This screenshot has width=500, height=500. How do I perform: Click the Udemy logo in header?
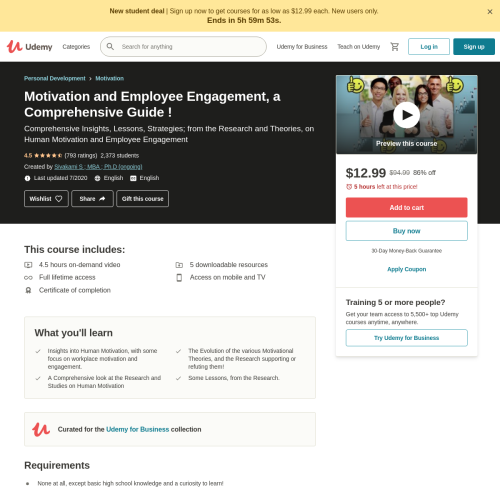(x=30, y=47)
